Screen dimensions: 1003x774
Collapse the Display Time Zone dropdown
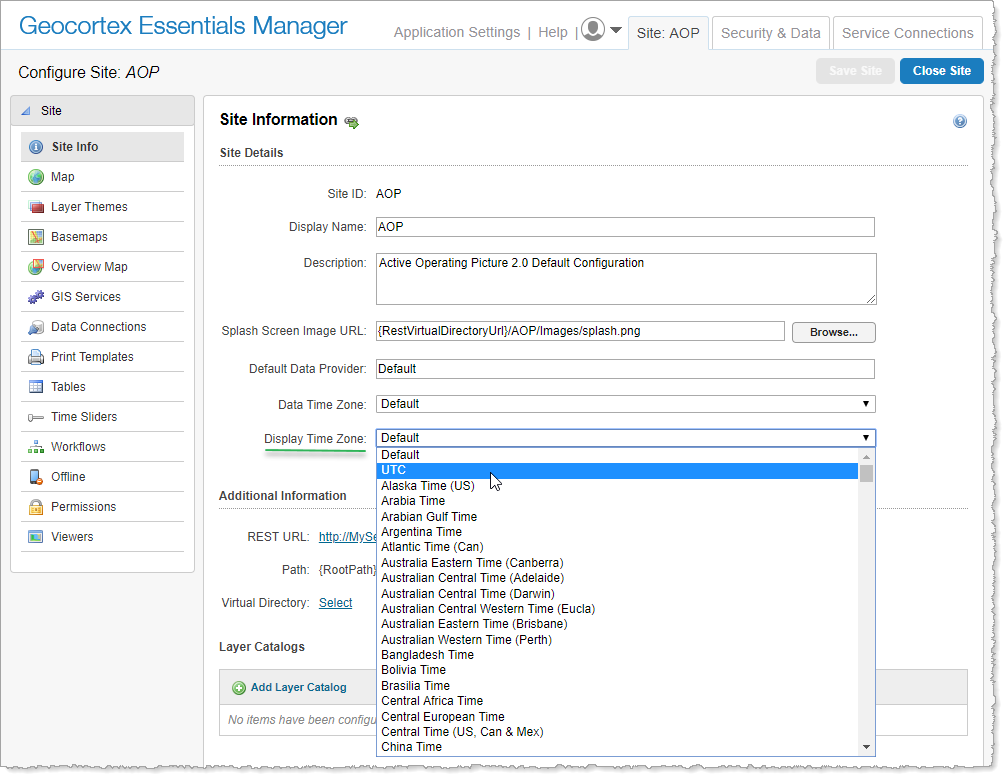[x=625, y=438]
